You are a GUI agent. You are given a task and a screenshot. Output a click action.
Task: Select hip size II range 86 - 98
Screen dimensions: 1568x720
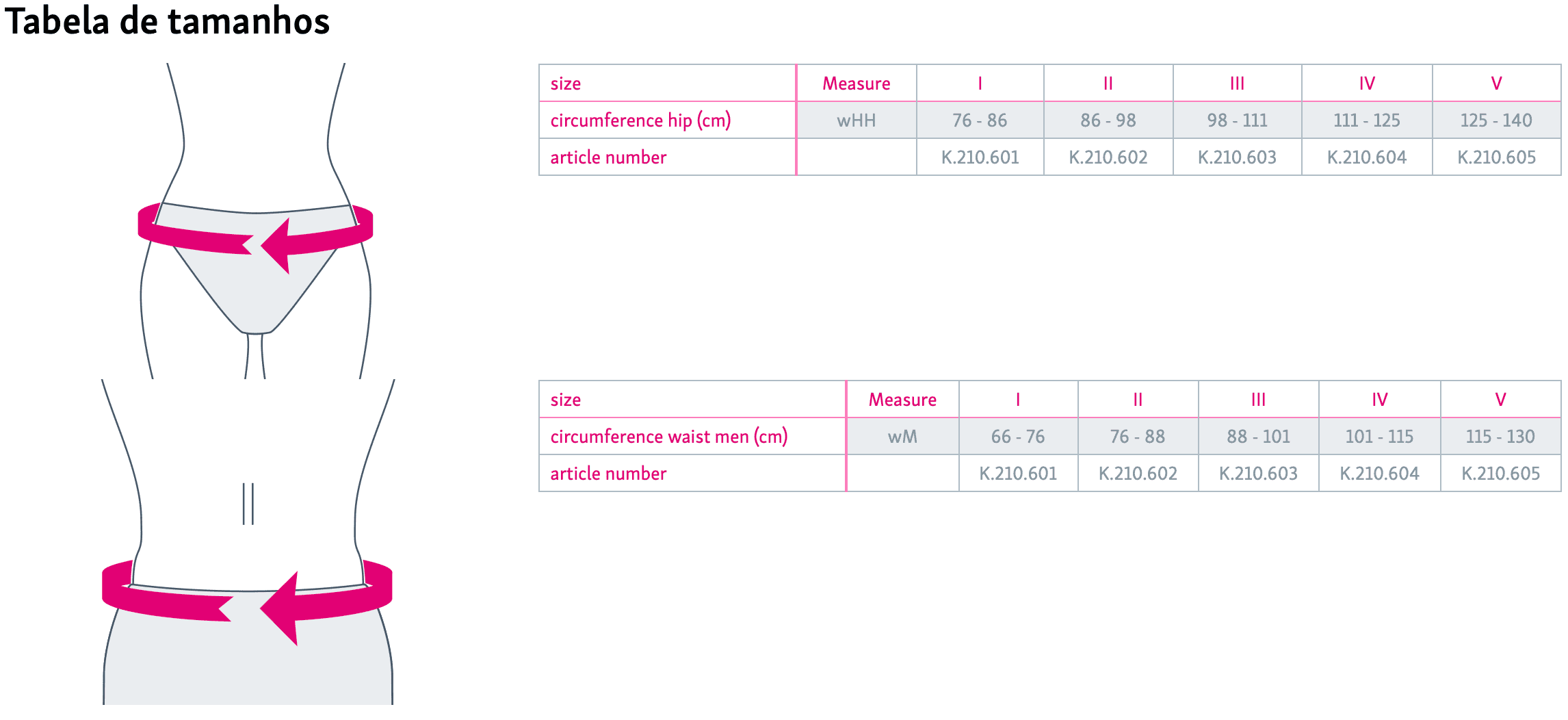pos(1108,120)
